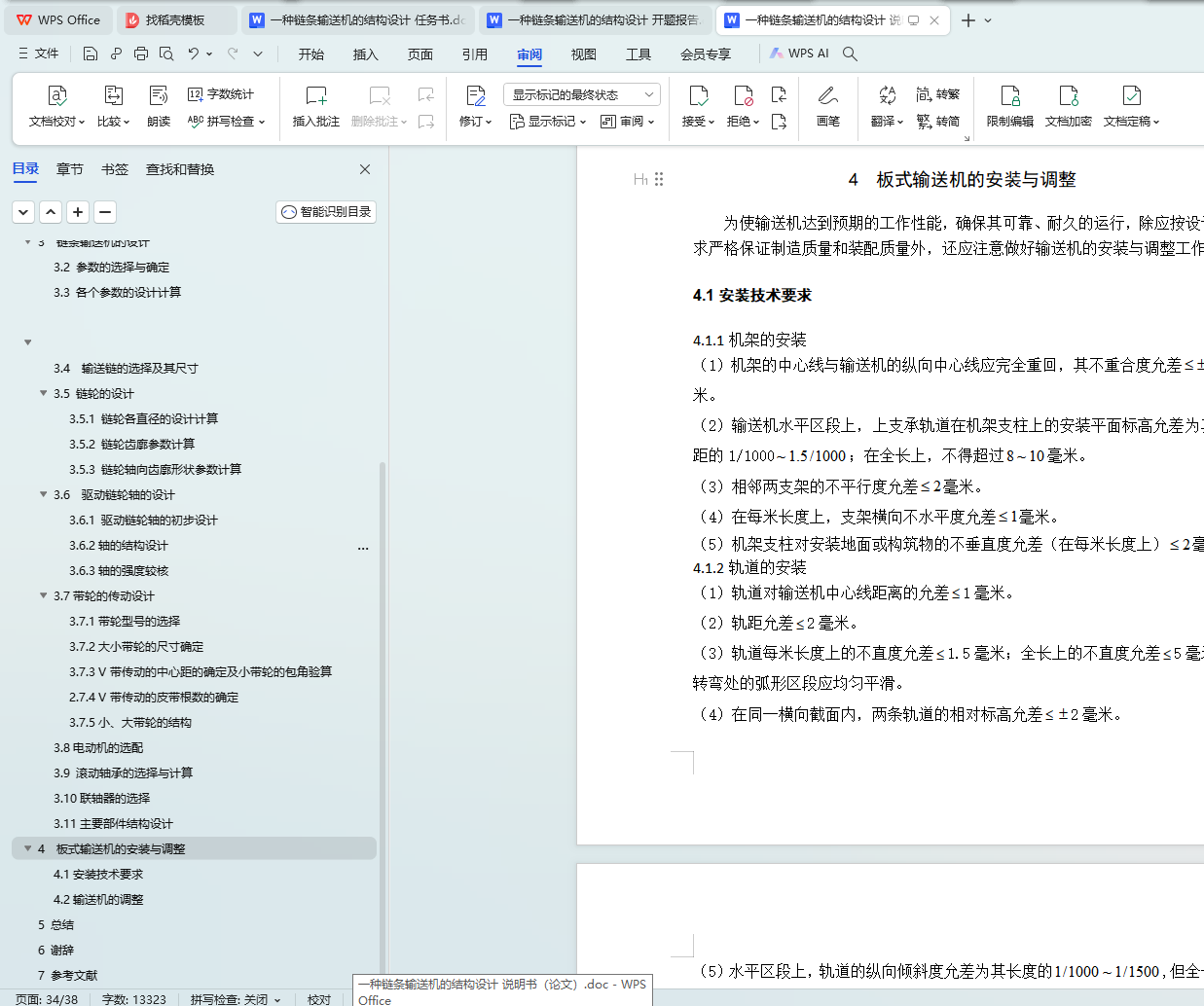
Task: Start 朗读 read aloud
Action: [x=159, y=107]
